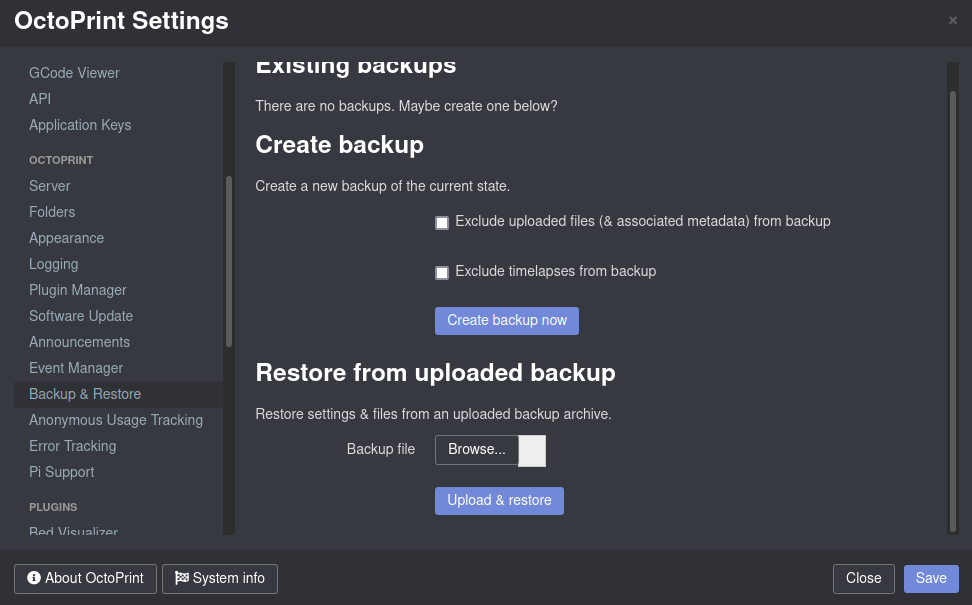The image size is (972, 605).
Task: Browse for a backup file
Action: [477, 449]
